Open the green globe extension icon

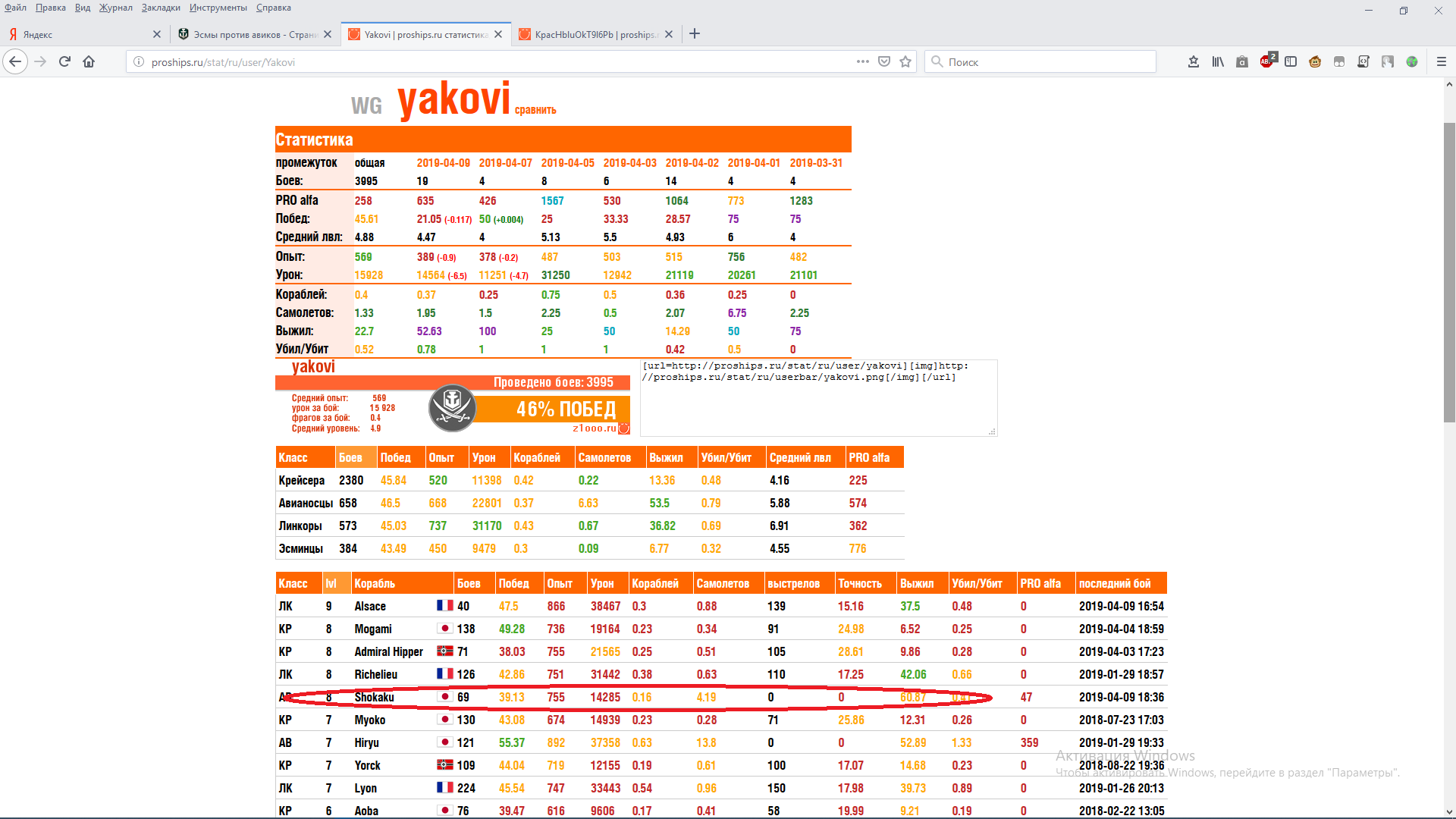(x=1412, y=61)
